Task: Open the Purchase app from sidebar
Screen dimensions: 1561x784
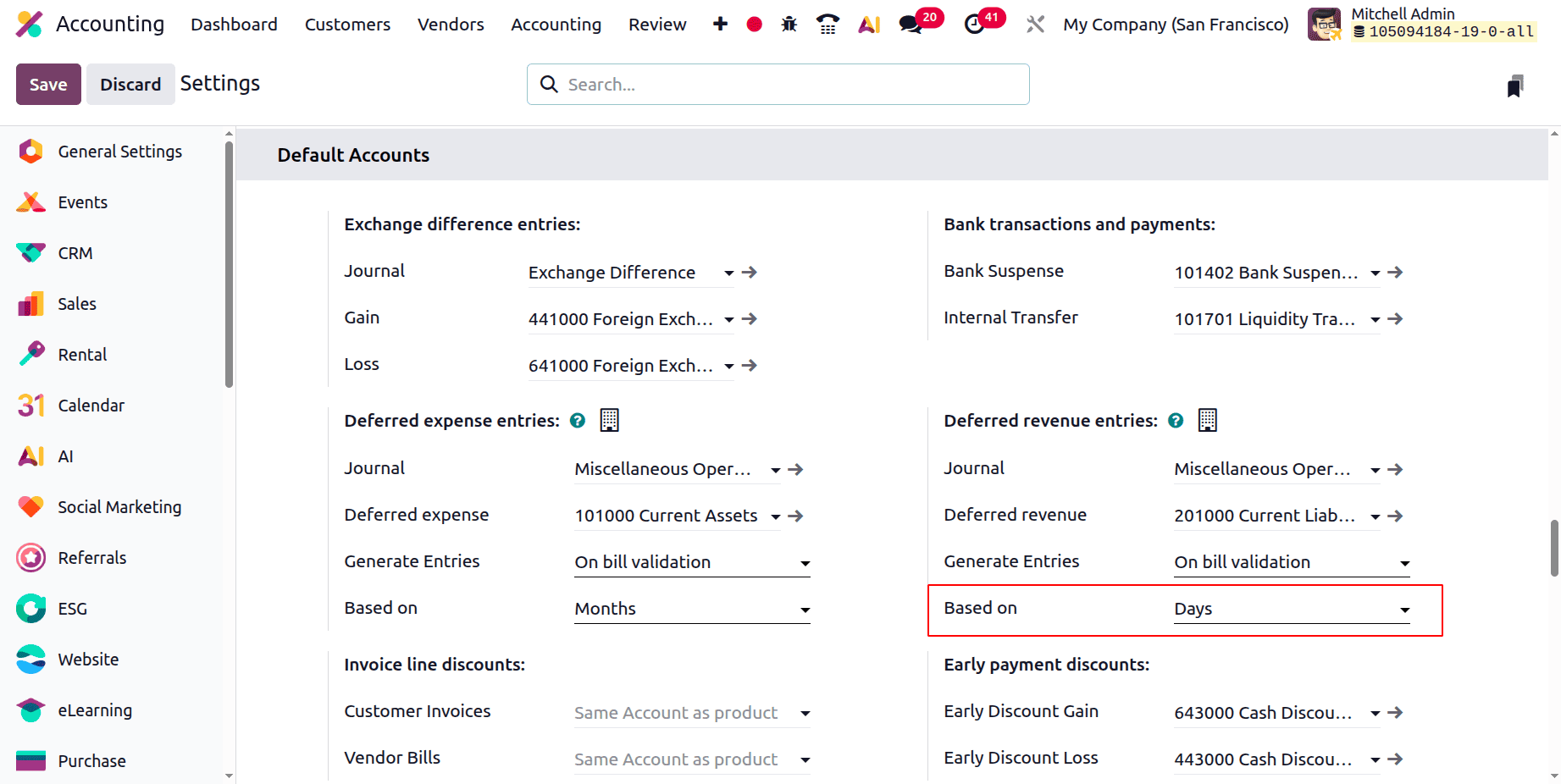Action: pos(91,760)
